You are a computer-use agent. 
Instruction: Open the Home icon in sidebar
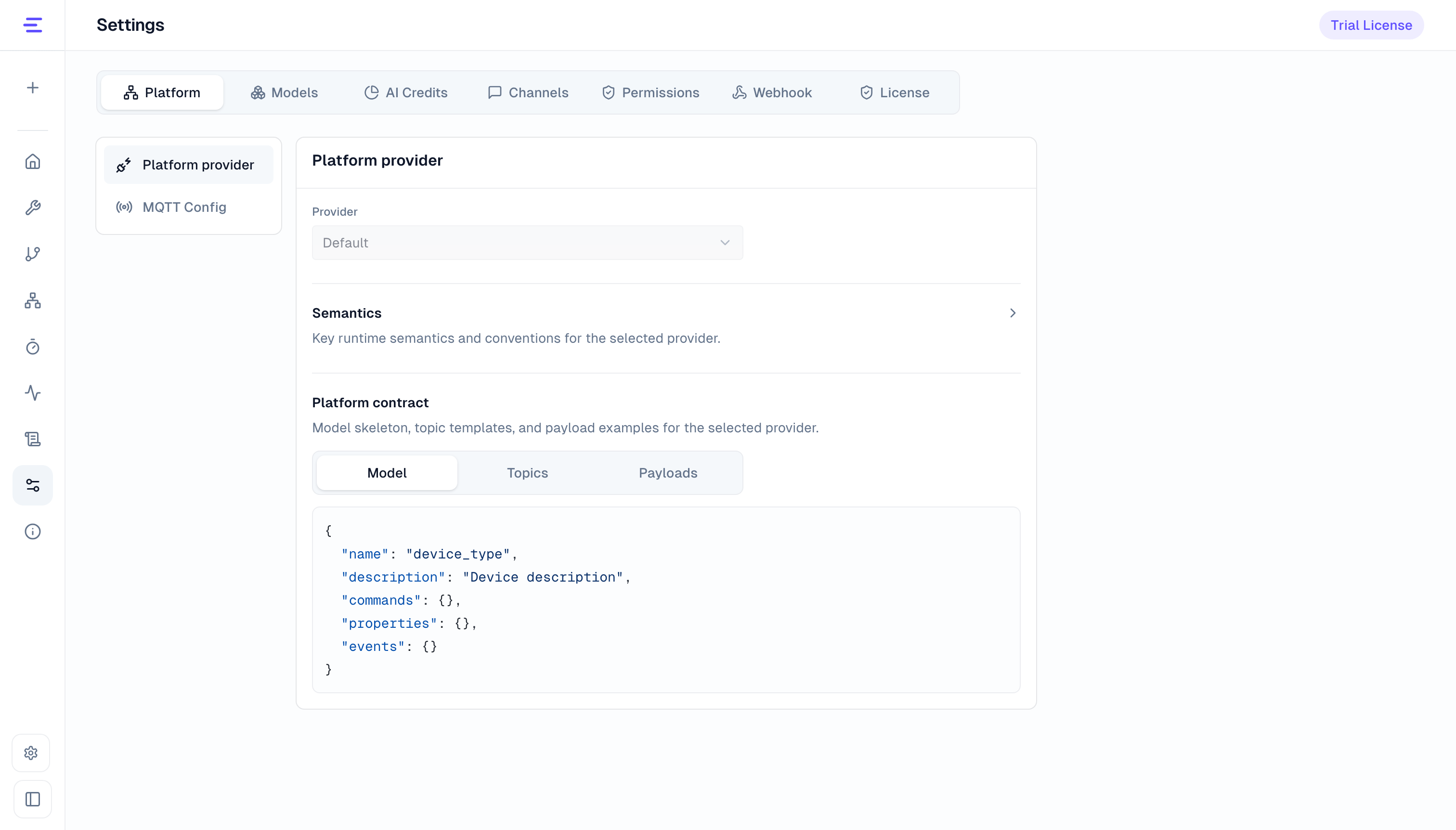pos(32,161)
